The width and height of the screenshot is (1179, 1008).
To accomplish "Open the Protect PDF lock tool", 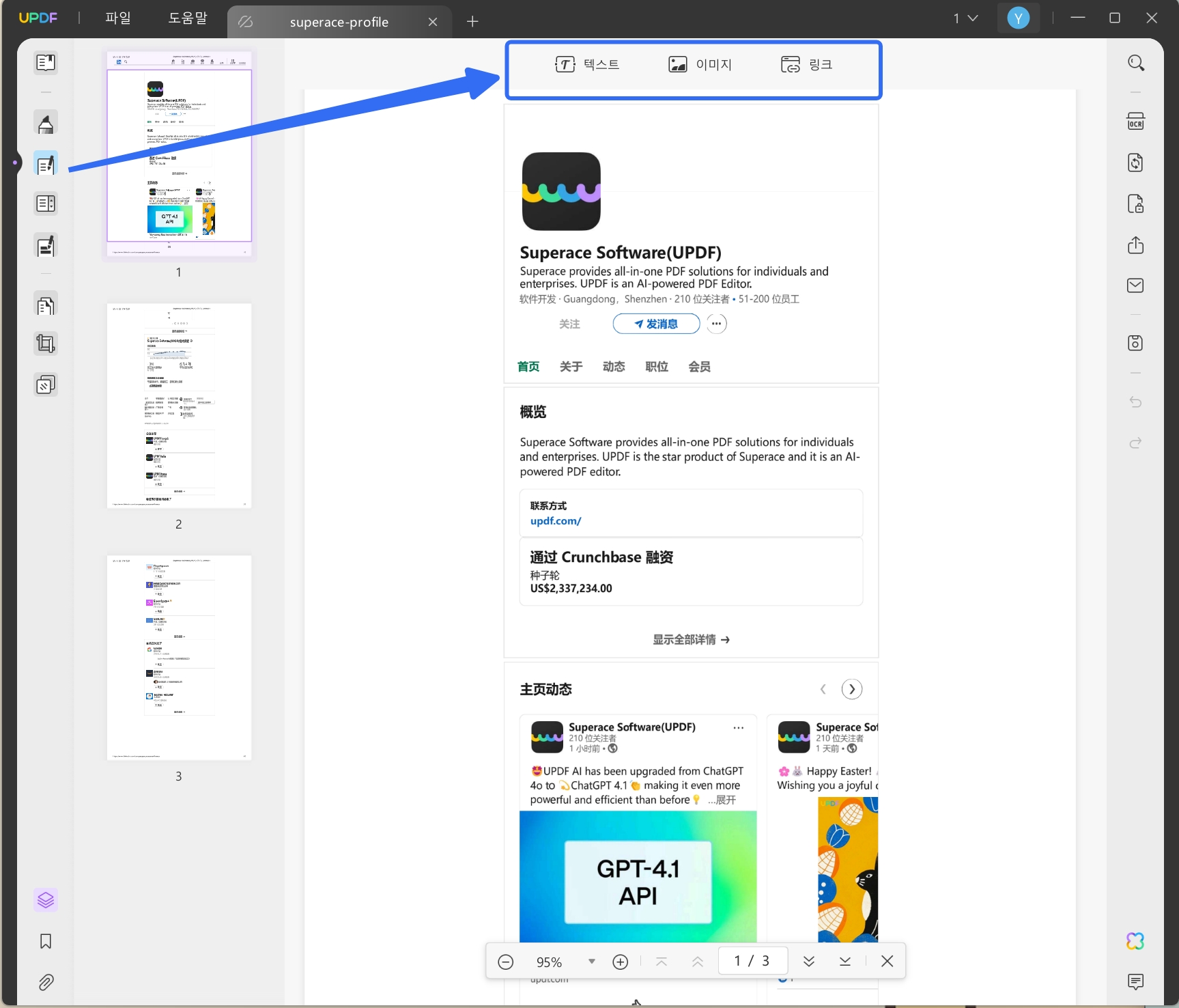I will [x=1135, y=204].
